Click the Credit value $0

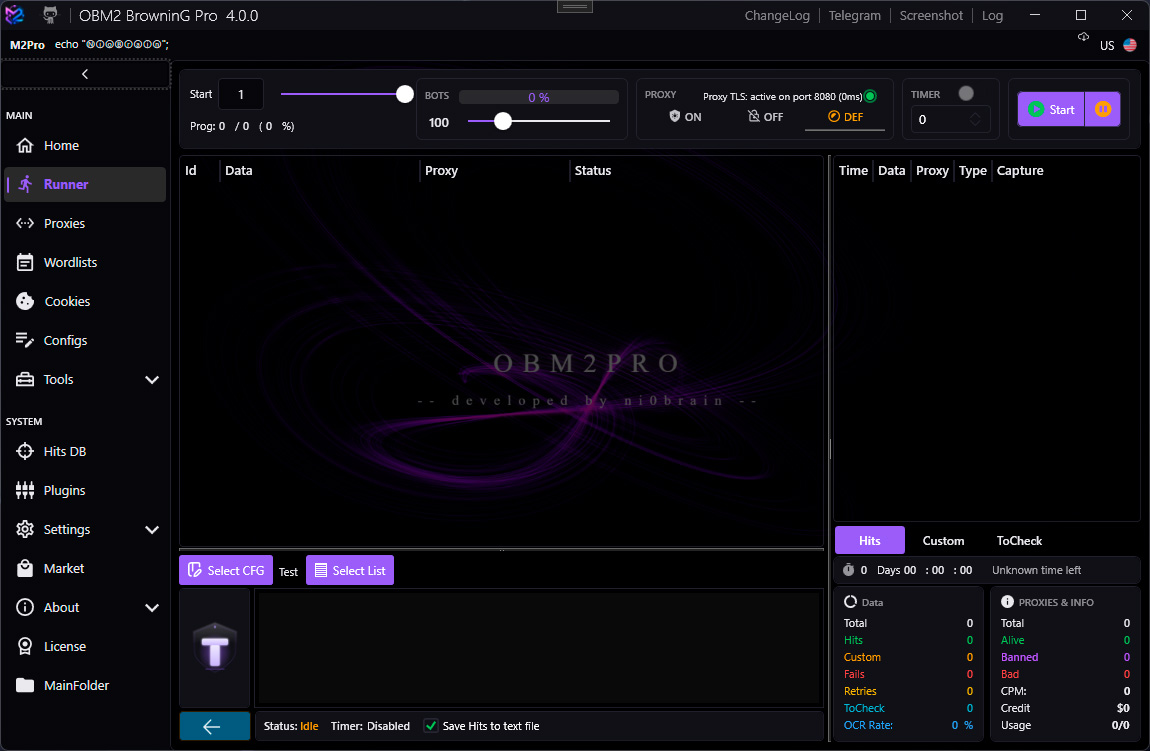(1123, 708)
